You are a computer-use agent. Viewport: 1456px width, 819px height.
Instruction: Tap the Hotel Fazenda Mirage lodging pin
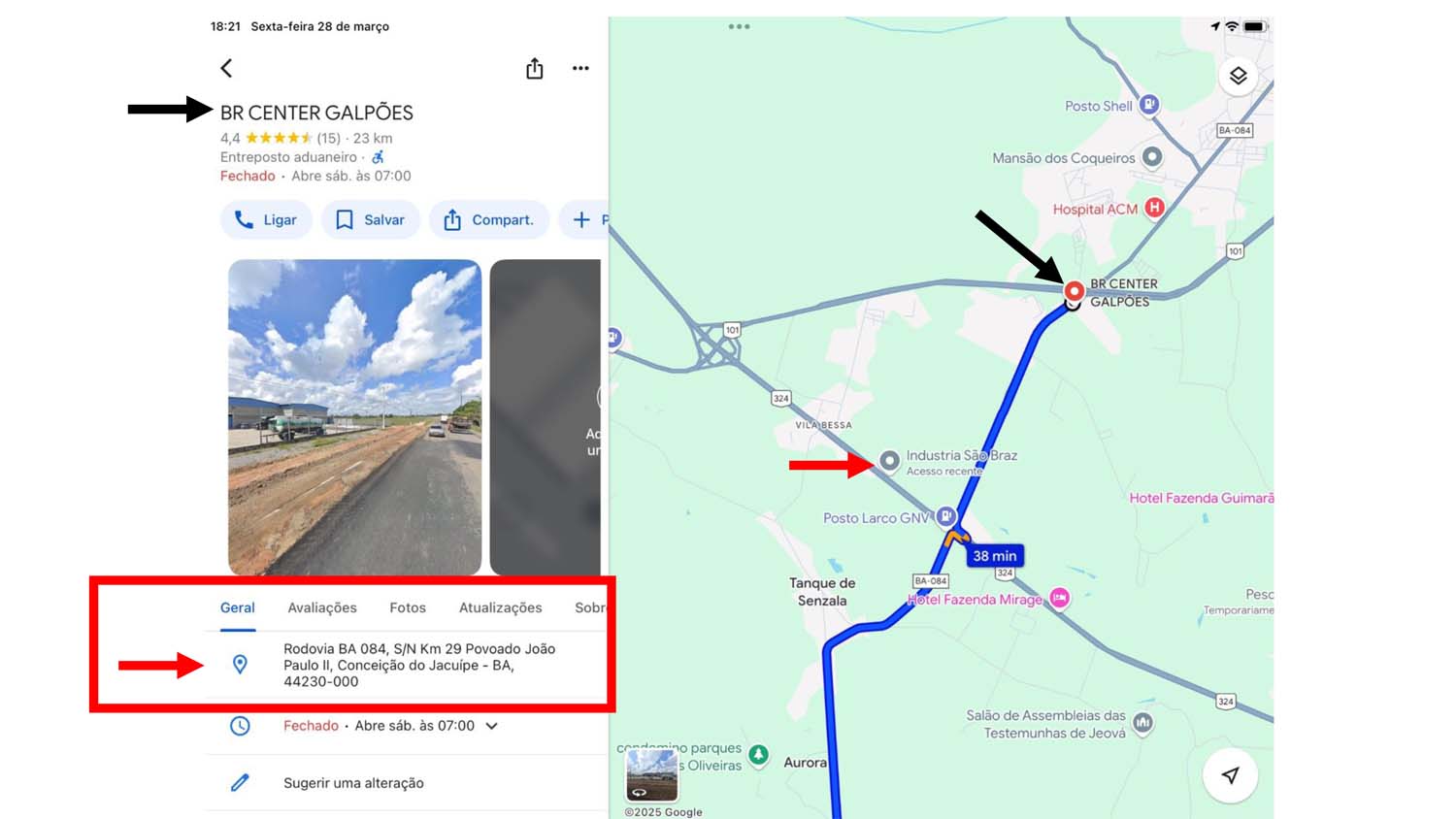(1060, 598)
